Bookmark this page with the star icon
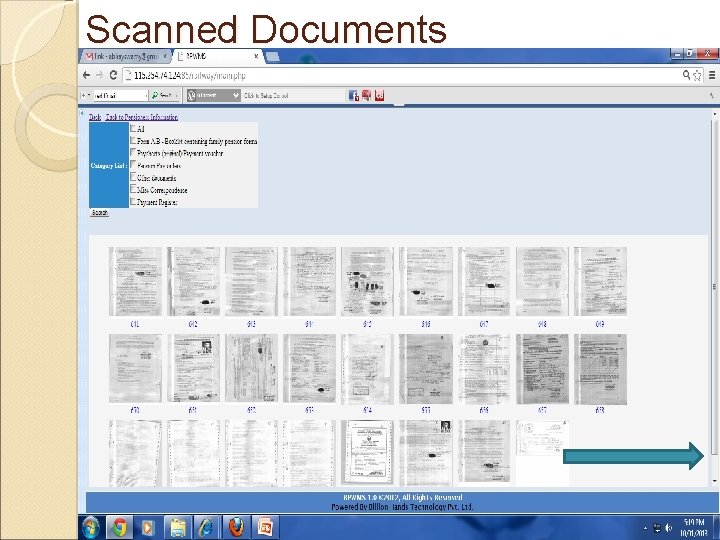This screenshot has width=720, height=540. (698, 75)
